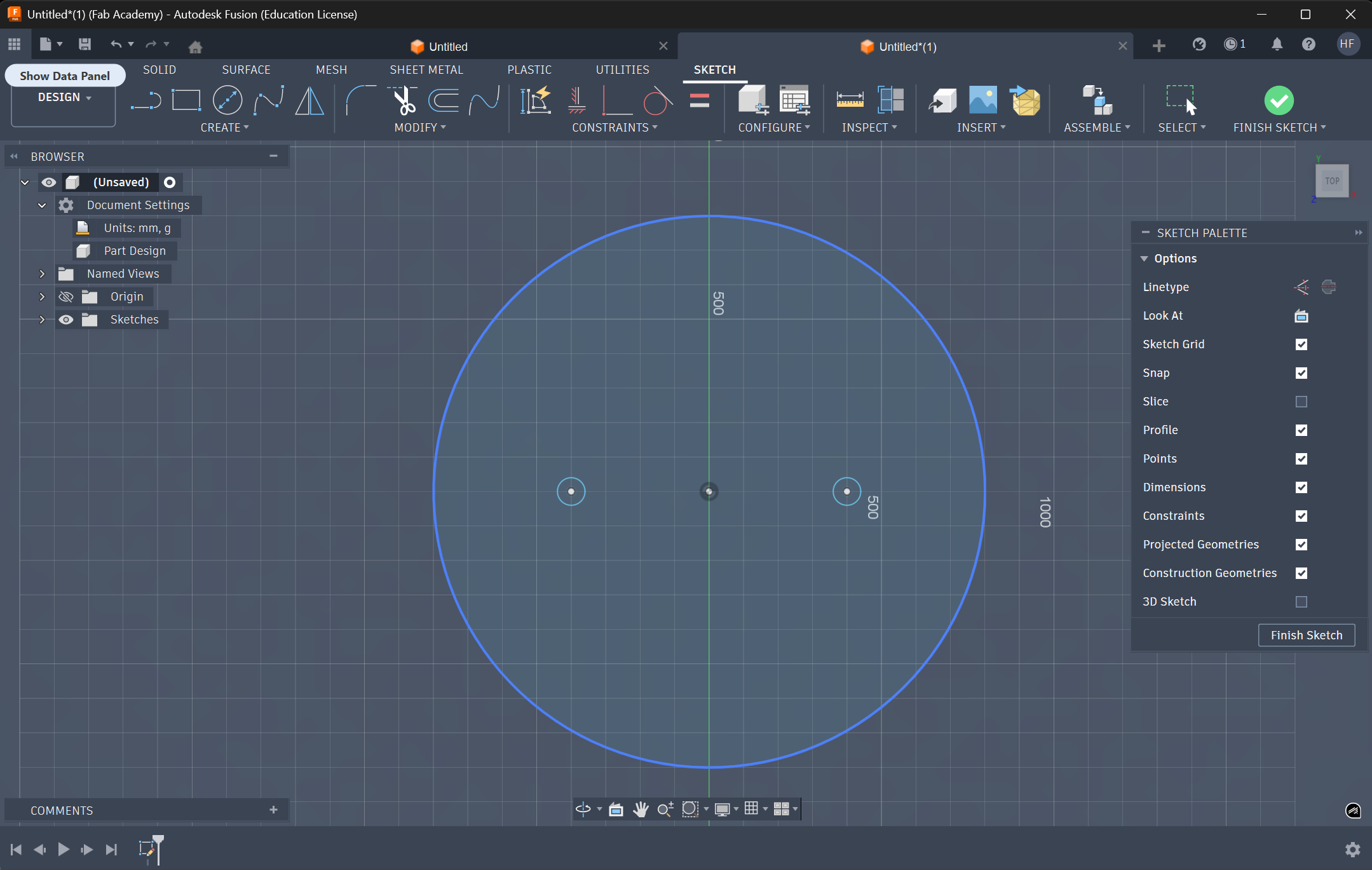Image resolution: width=1372 pixels, height=870 pixels.
Task: Open the Measure tool
Action: pos(850,100)
